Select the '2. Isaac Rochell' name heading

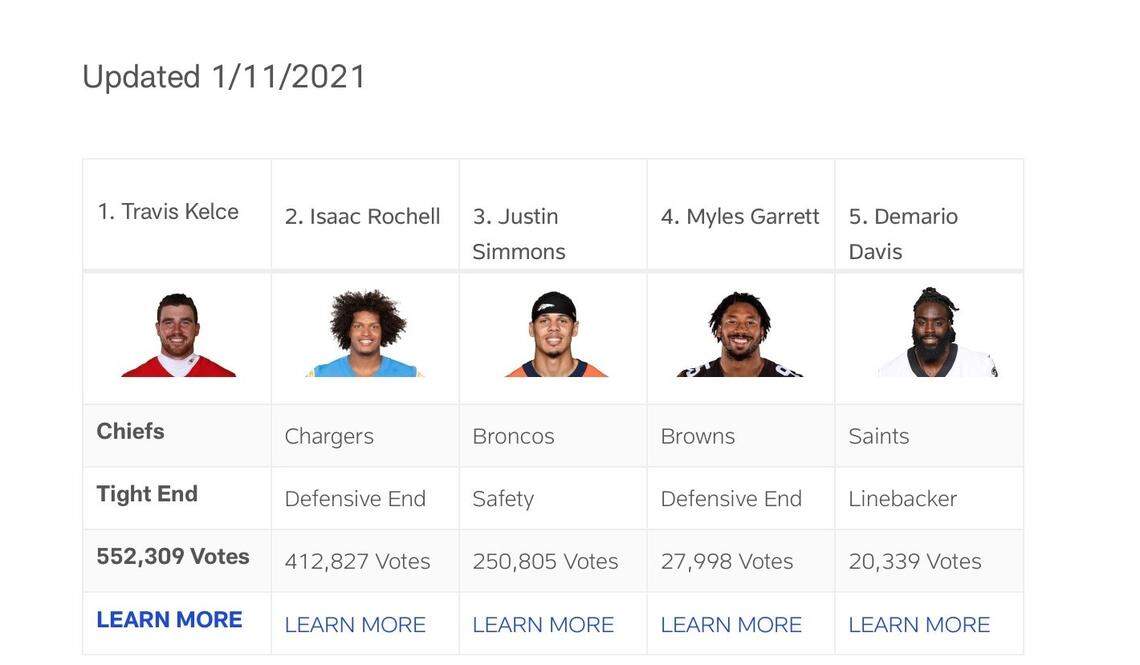click(362, 217)
